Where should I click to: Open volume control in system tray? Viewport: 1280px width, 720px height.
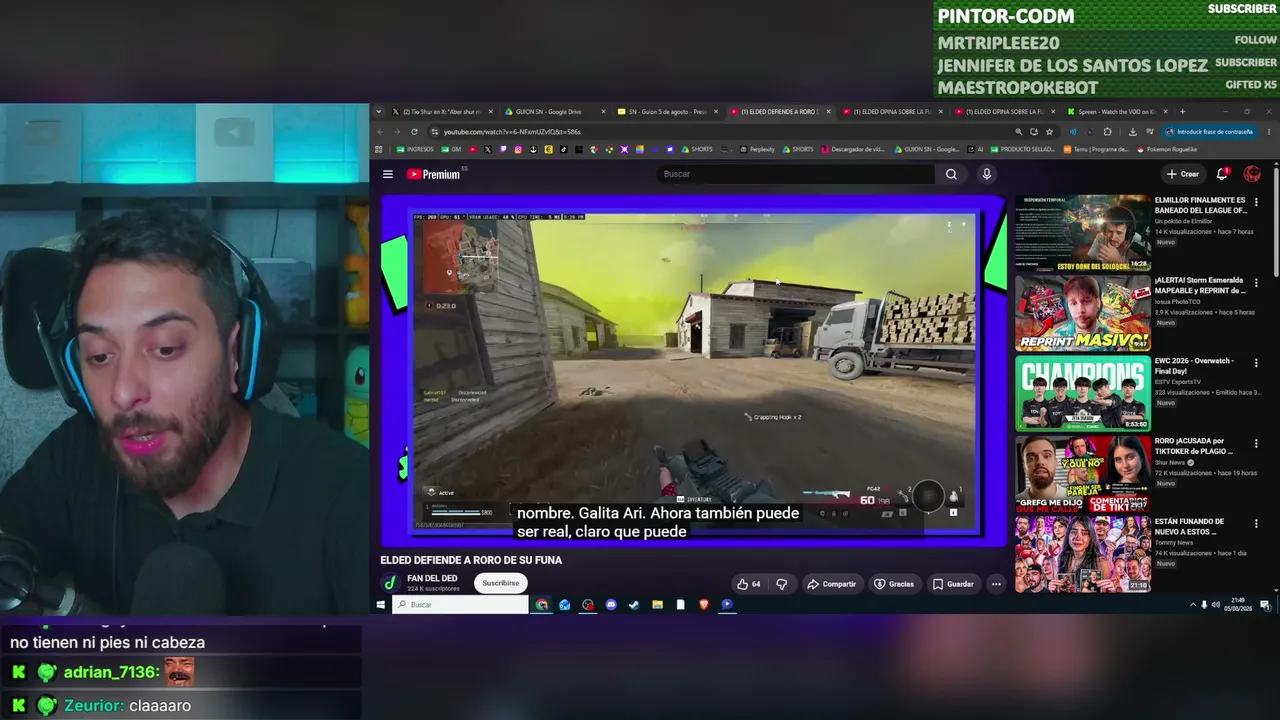(x=1215, y=605)
